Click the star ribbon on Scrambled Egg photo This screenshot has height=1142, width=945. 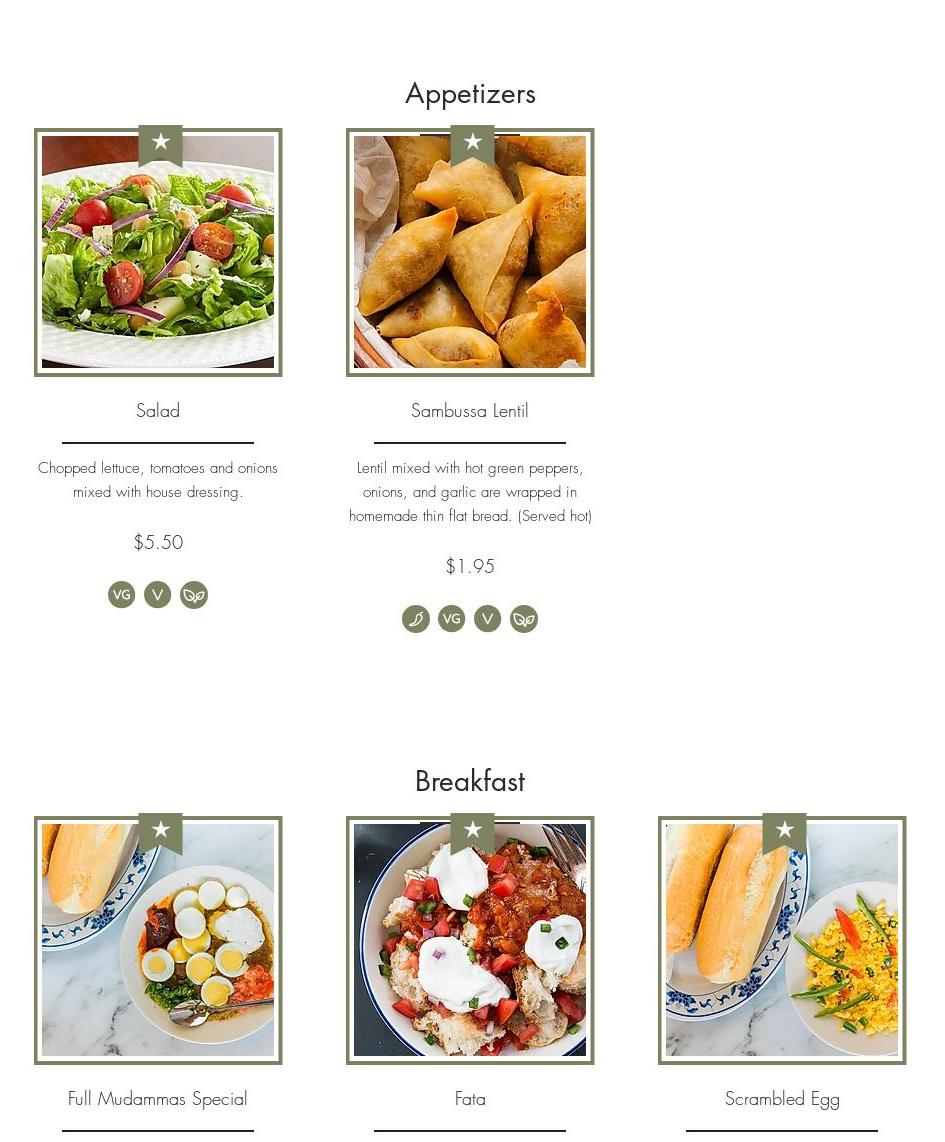784,833
